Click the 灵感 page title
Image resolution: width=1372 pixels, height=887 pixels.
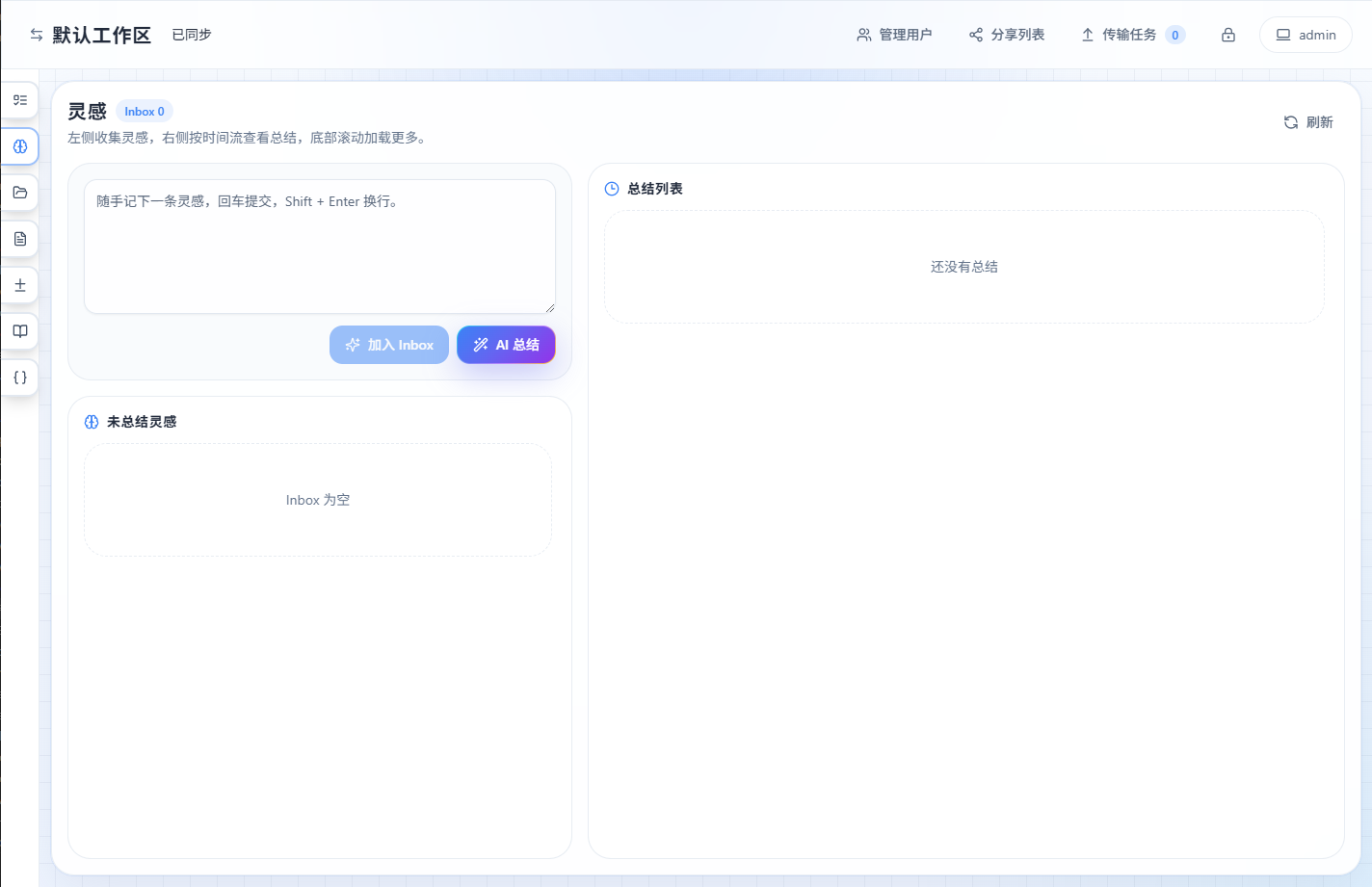point(87,112)
